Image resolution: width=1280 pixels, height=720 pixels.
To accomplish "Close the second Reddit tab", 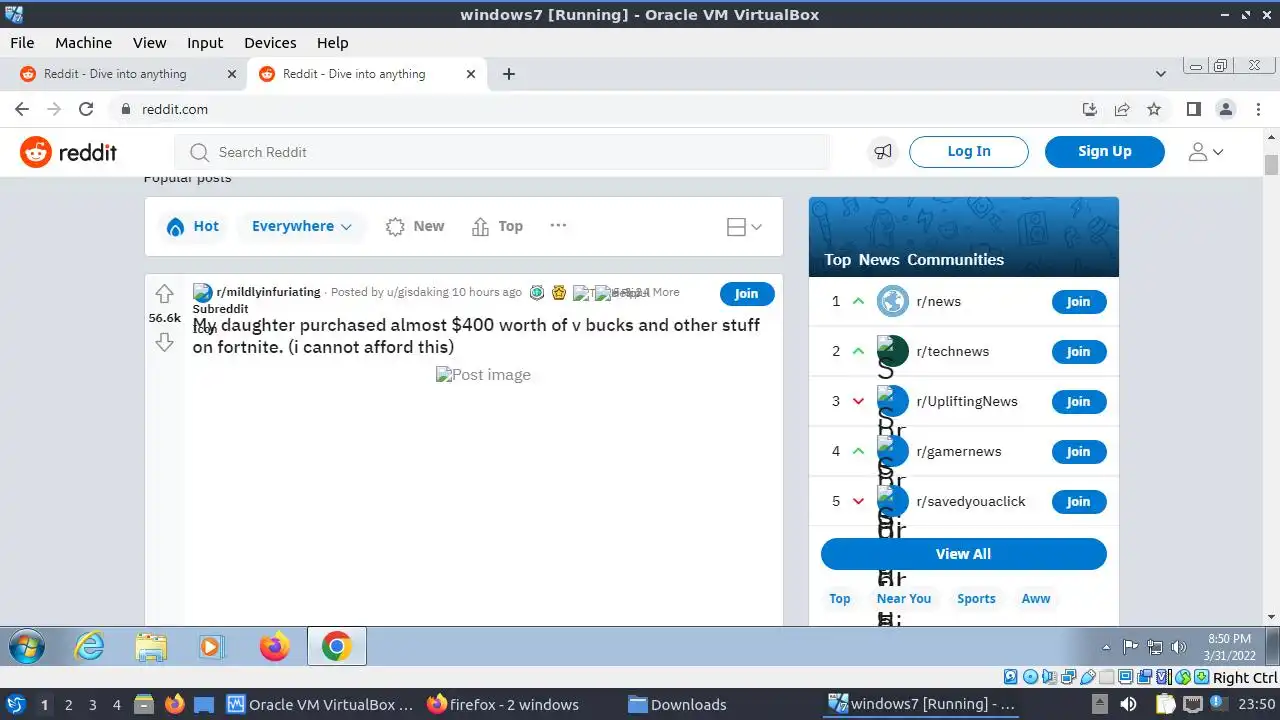I will pyautogui.click(x=471, y=74).
